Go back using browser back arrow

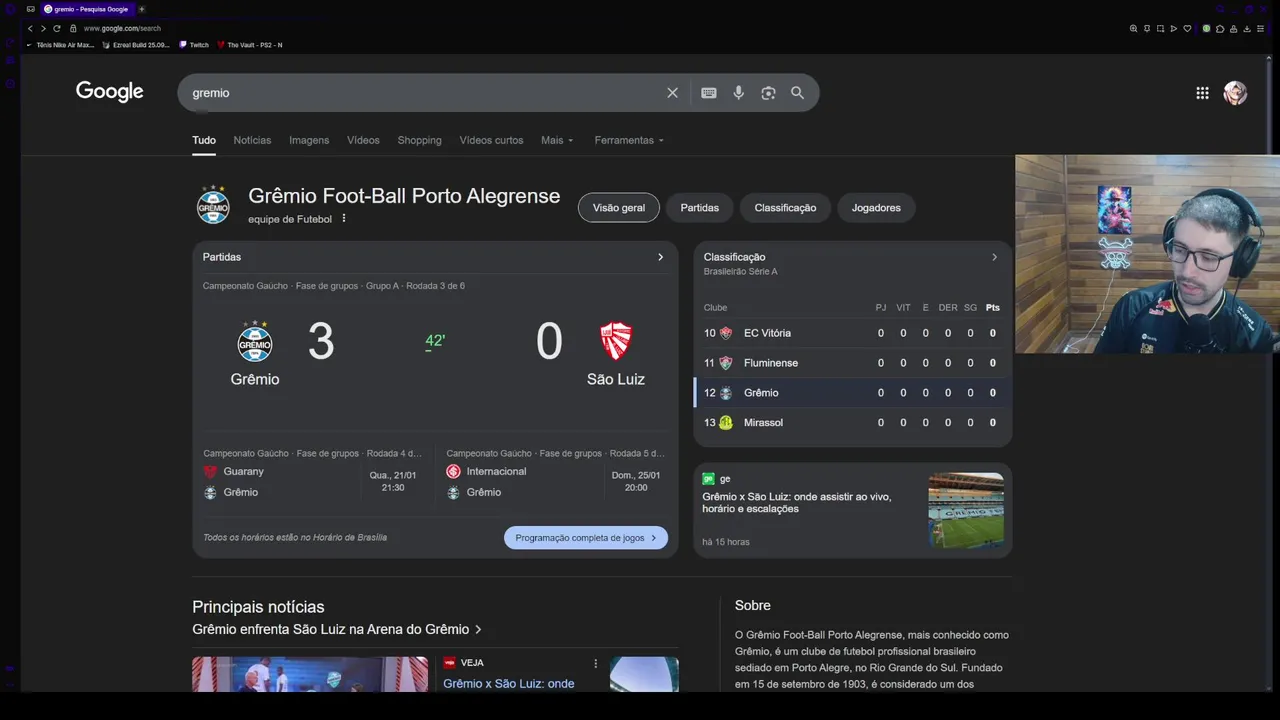(x=30, y=28)
